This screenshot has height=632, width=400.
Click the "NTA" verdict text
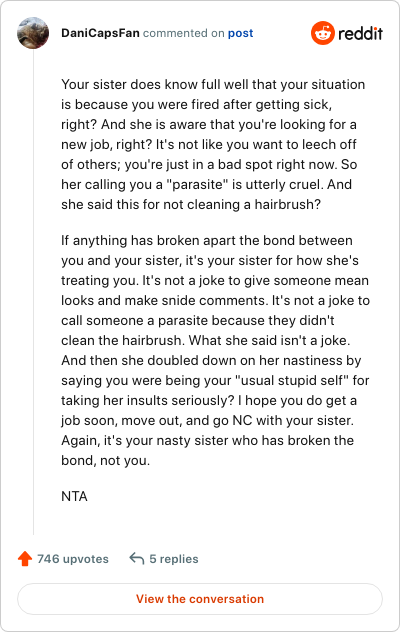point(74,496)
